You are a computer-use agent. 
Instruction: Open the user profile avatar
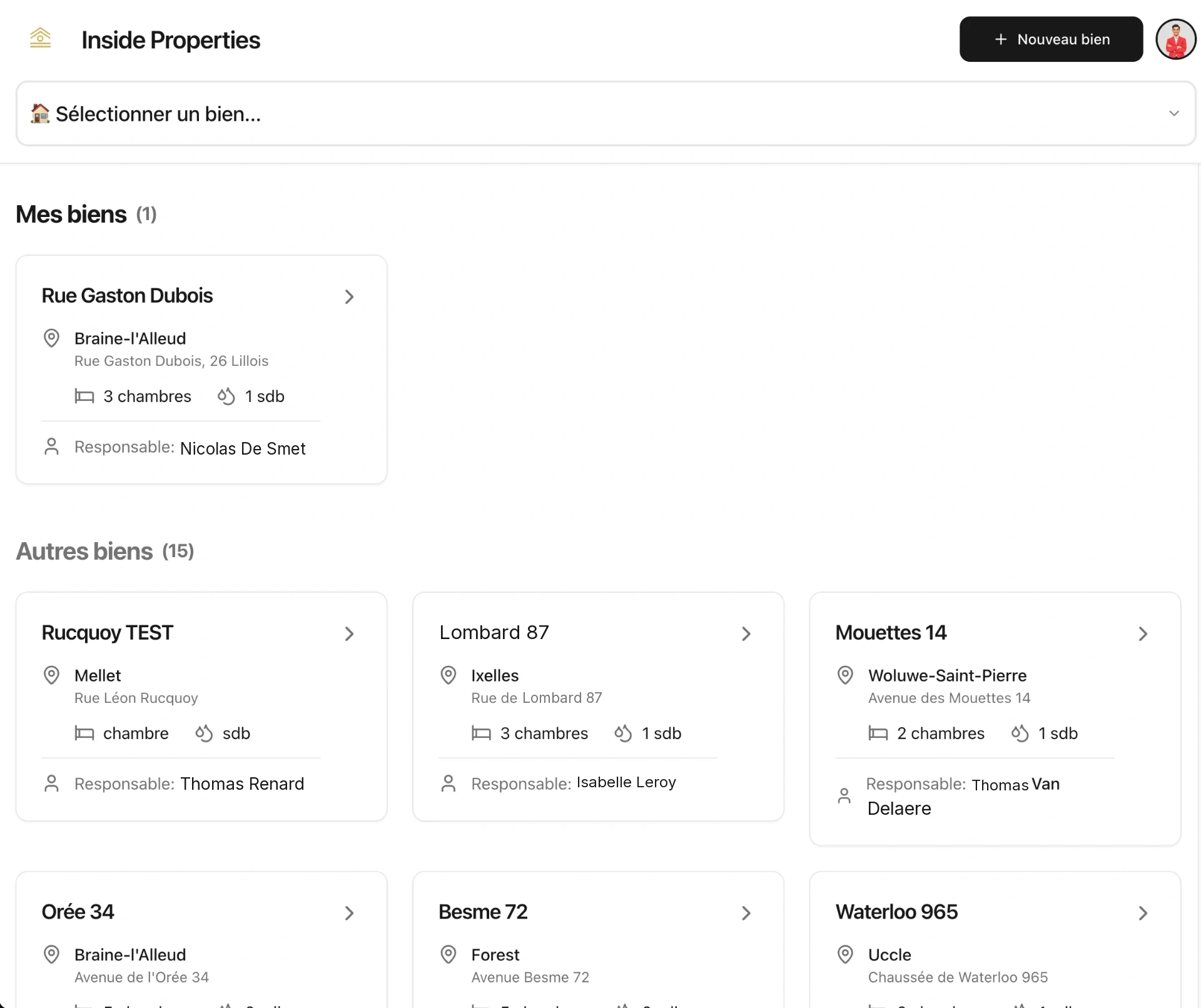(1175, 39)
